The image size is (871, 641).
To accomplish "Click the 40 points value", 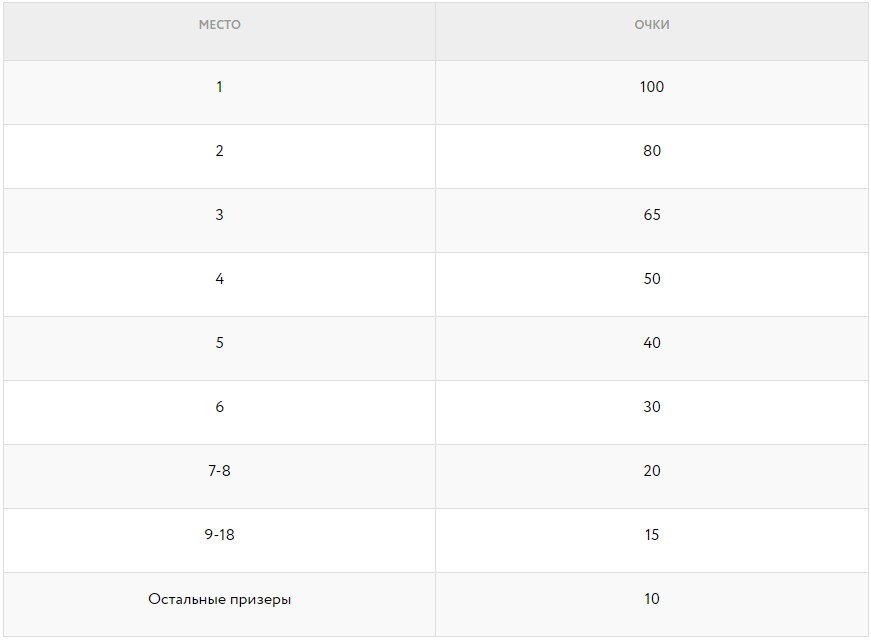I will click(x=652, y=343).
